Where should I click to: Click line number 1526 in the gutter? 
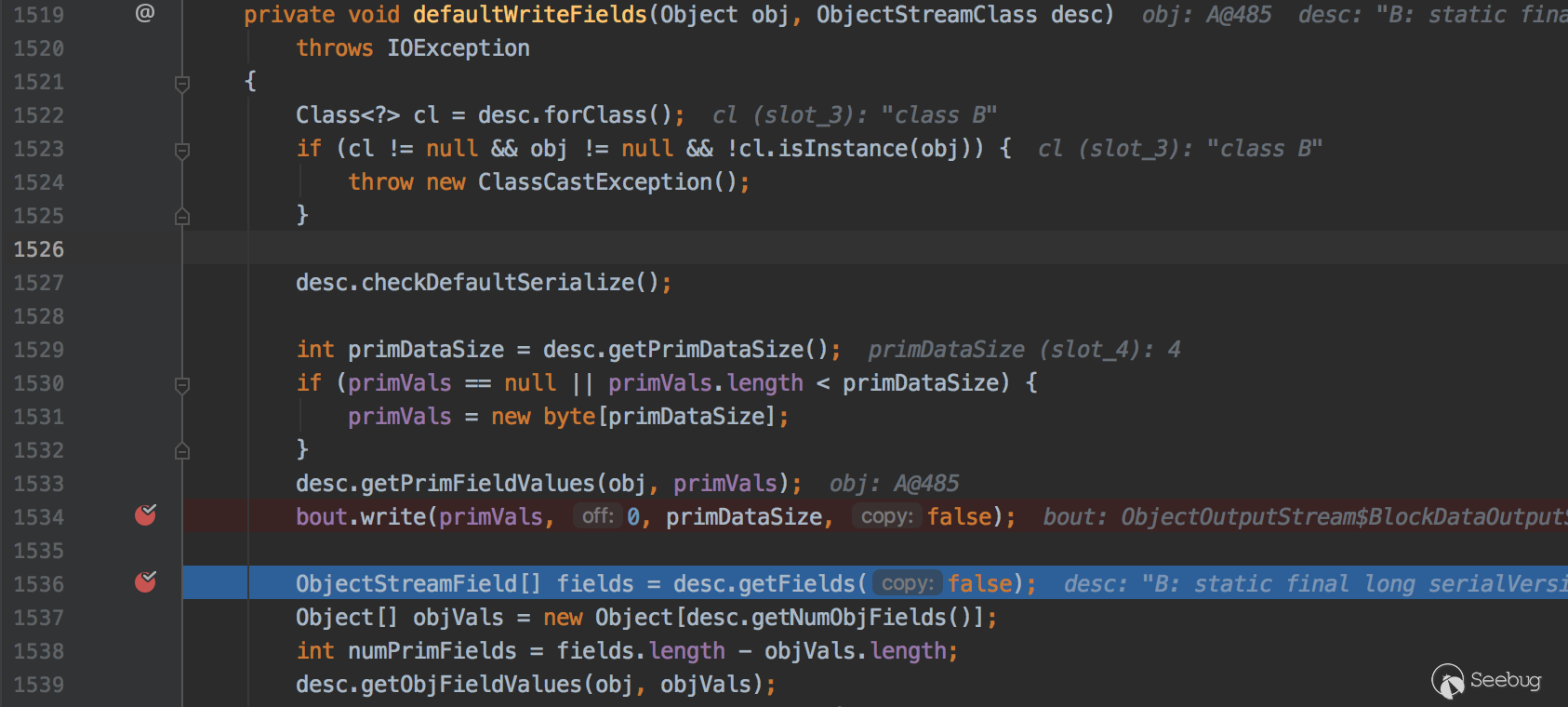[x=39, y=249]
